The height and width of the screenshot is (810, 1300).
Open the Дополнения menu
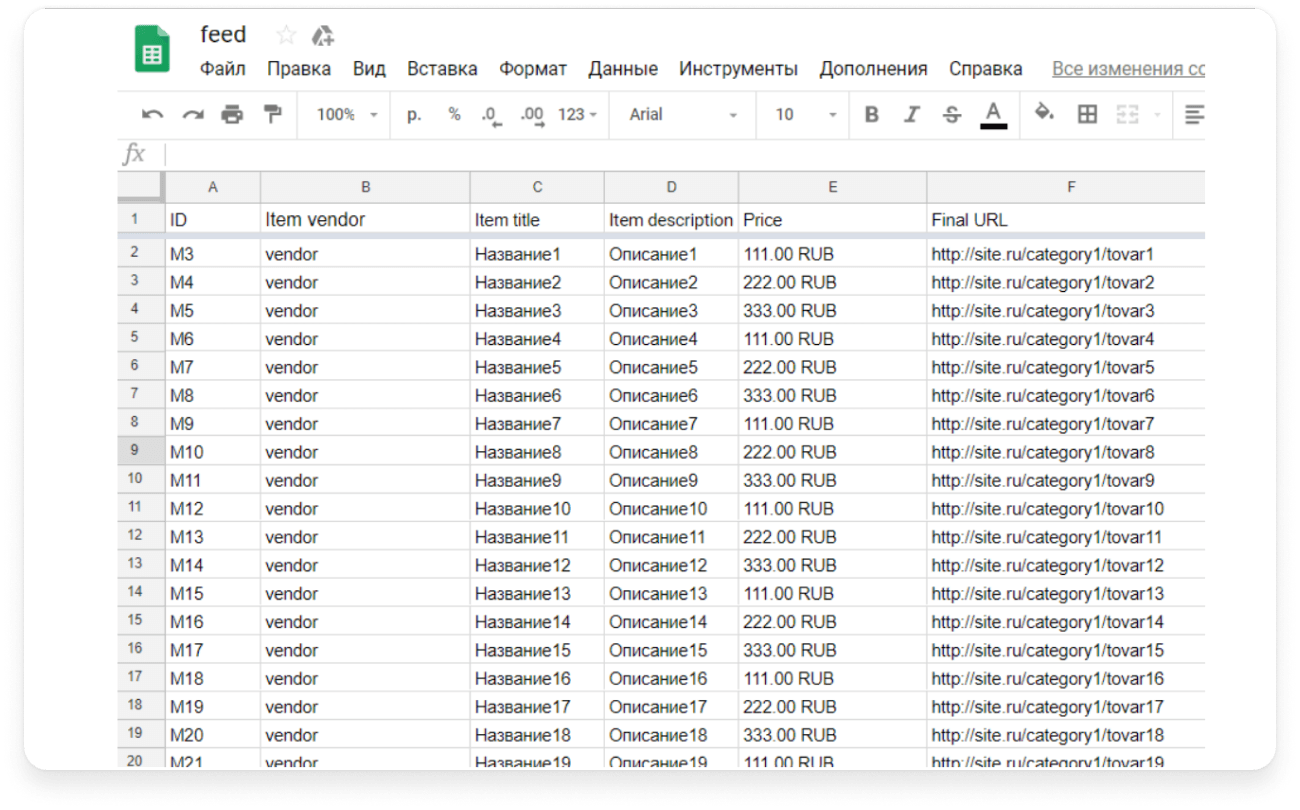pyautogui.click(x=873, y=69)
